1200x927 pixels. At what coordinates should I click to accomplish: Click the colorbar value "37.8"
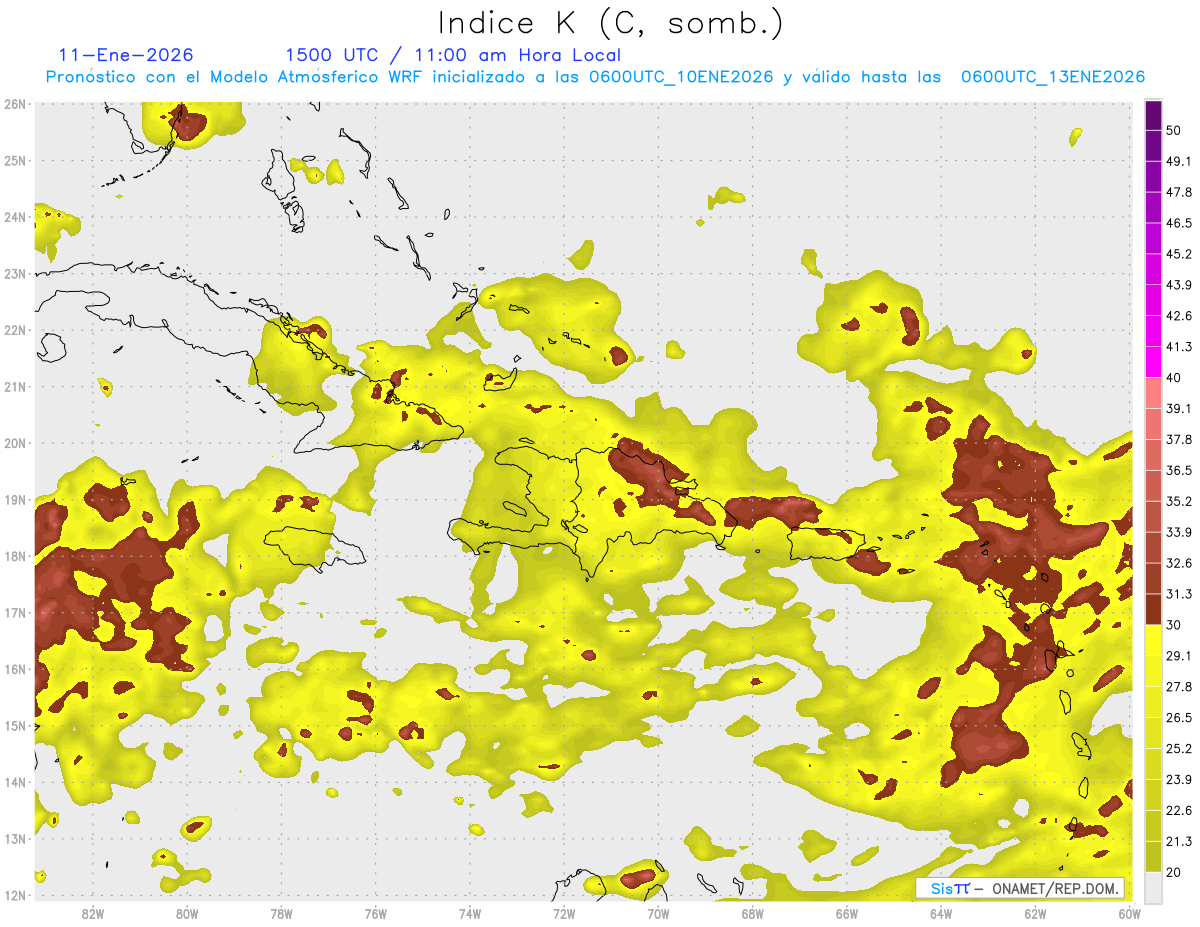click(x=1178, y=439)
